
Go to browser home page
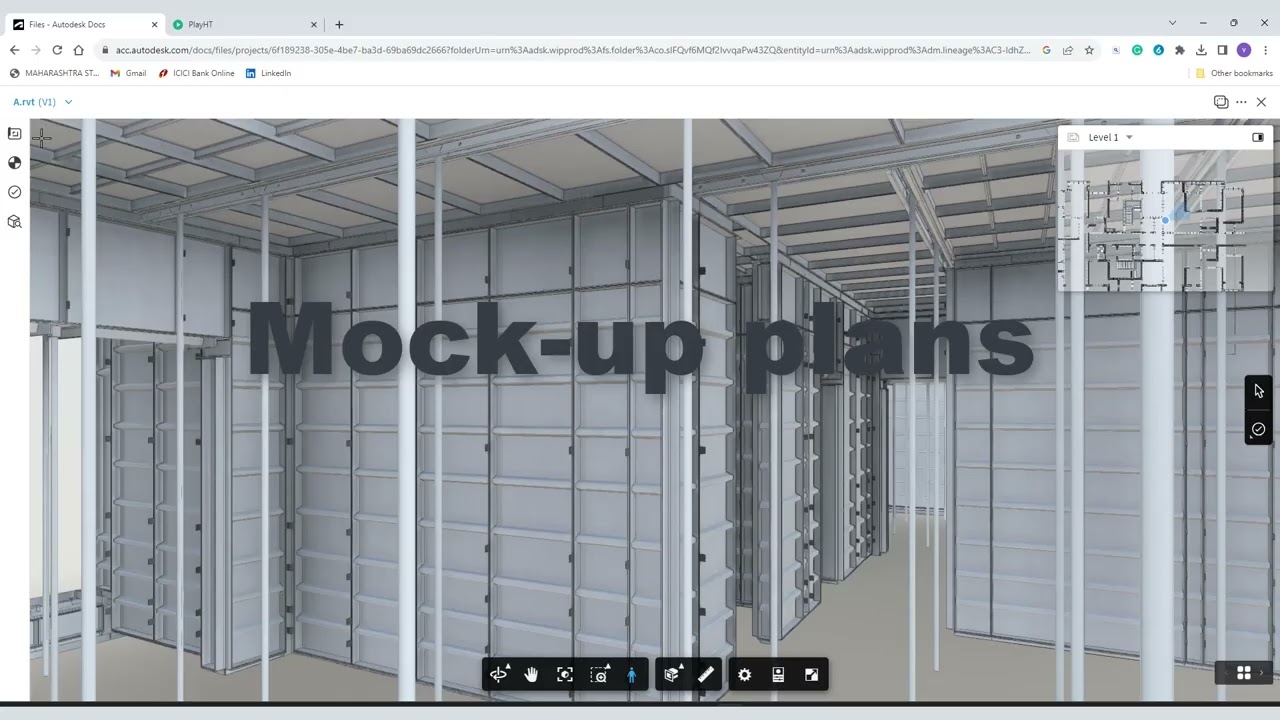coord(78,50)
